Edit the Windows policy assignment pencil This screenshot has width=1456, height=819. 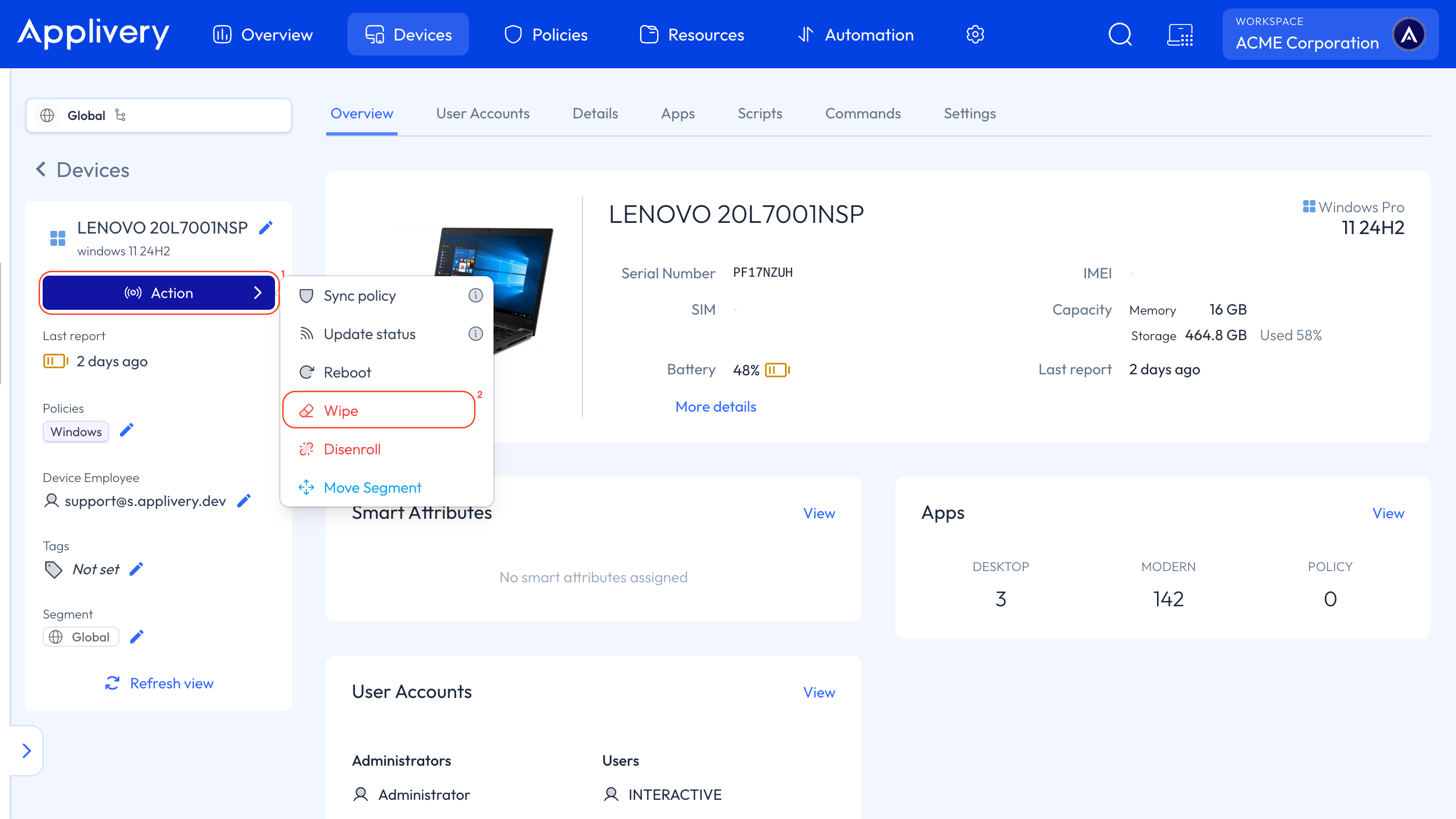click(127, 430)
